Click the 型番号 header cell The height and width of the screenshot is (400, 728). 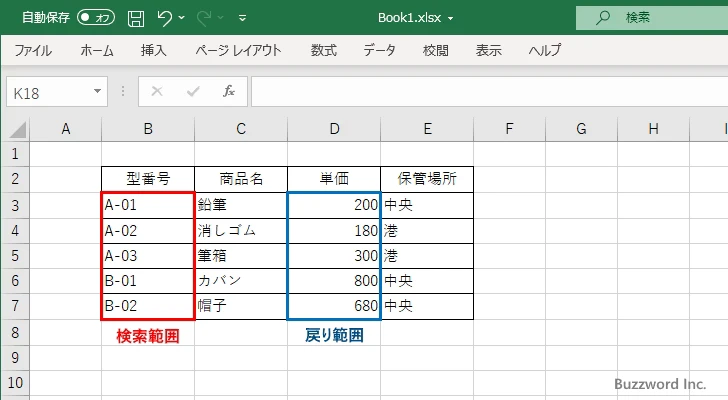(148, 179)
